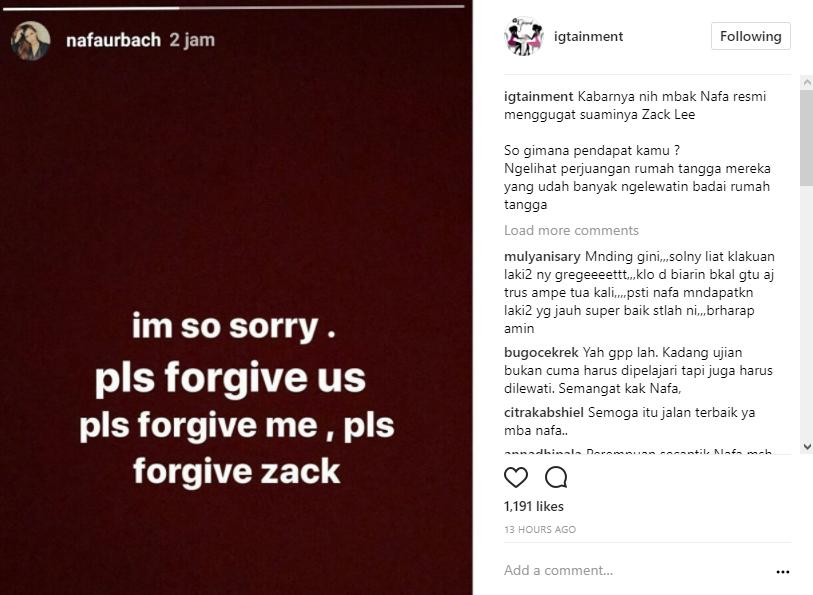Visit bugocekrek's profile from comment
813x595 pixels.
[541, 353]
